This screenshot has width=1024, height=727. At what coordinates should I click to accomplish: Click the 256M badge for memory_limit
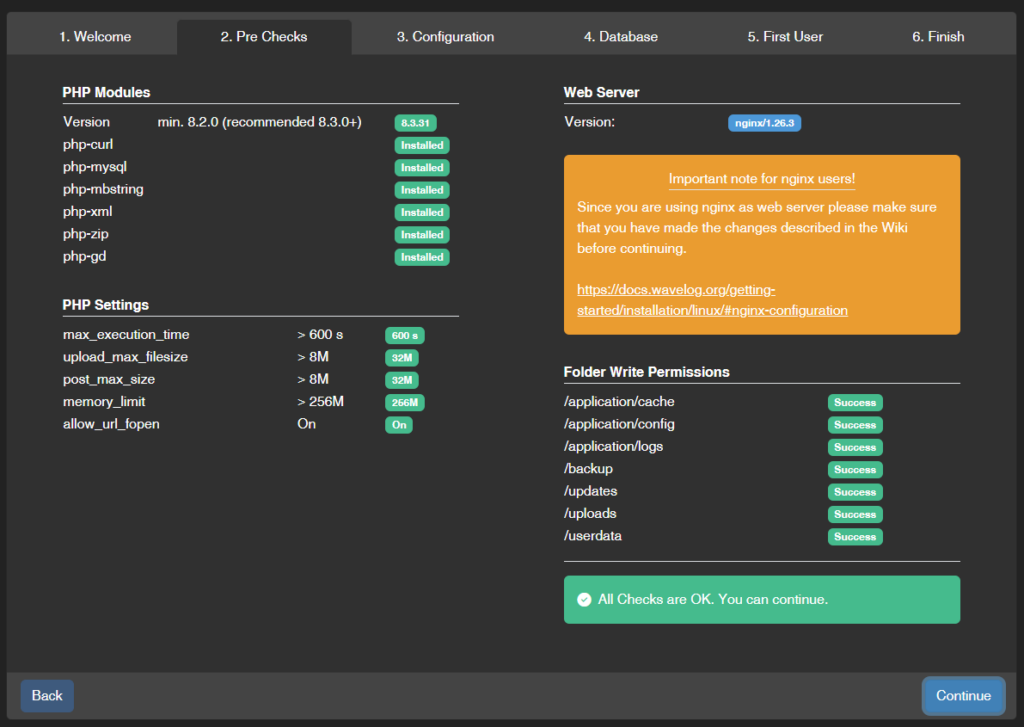(405, 402)
